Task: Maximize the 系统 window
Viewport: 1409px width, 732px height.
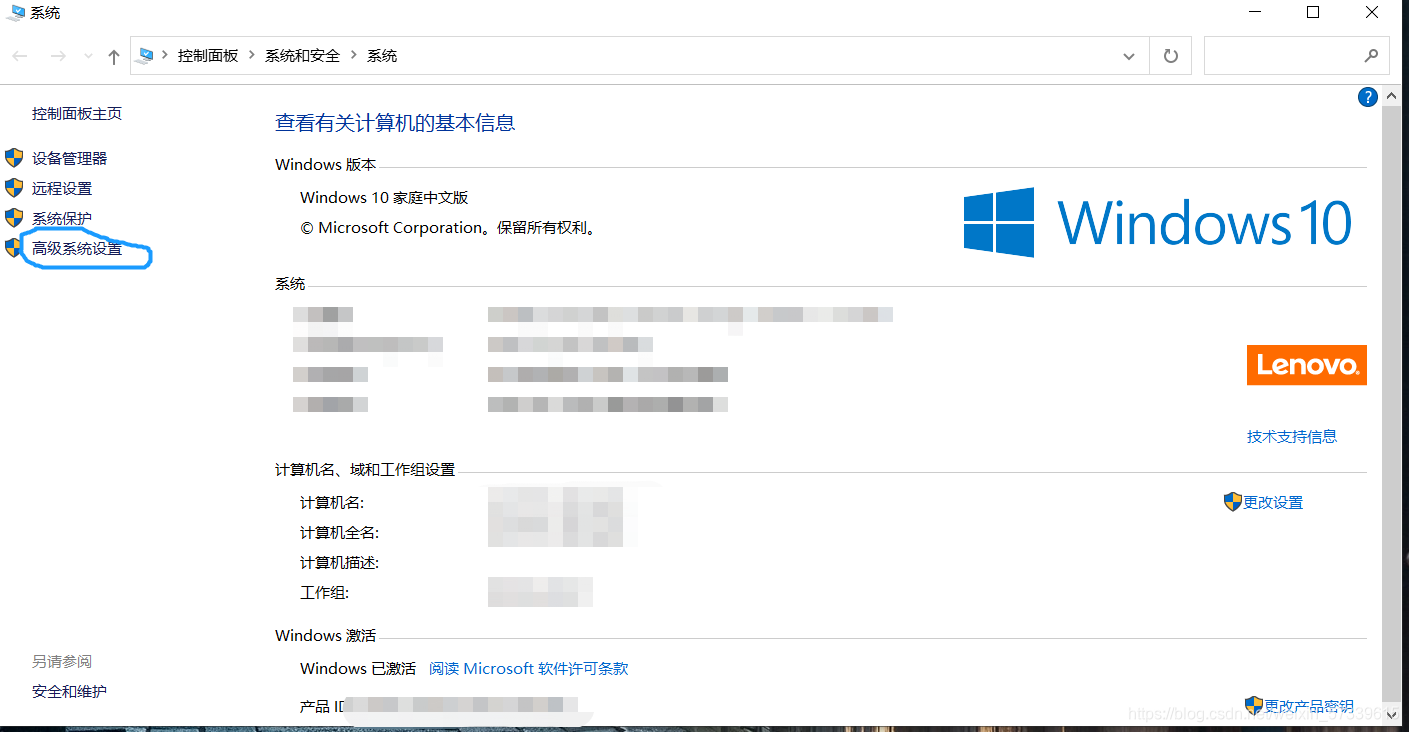Action: [1313, 13]
